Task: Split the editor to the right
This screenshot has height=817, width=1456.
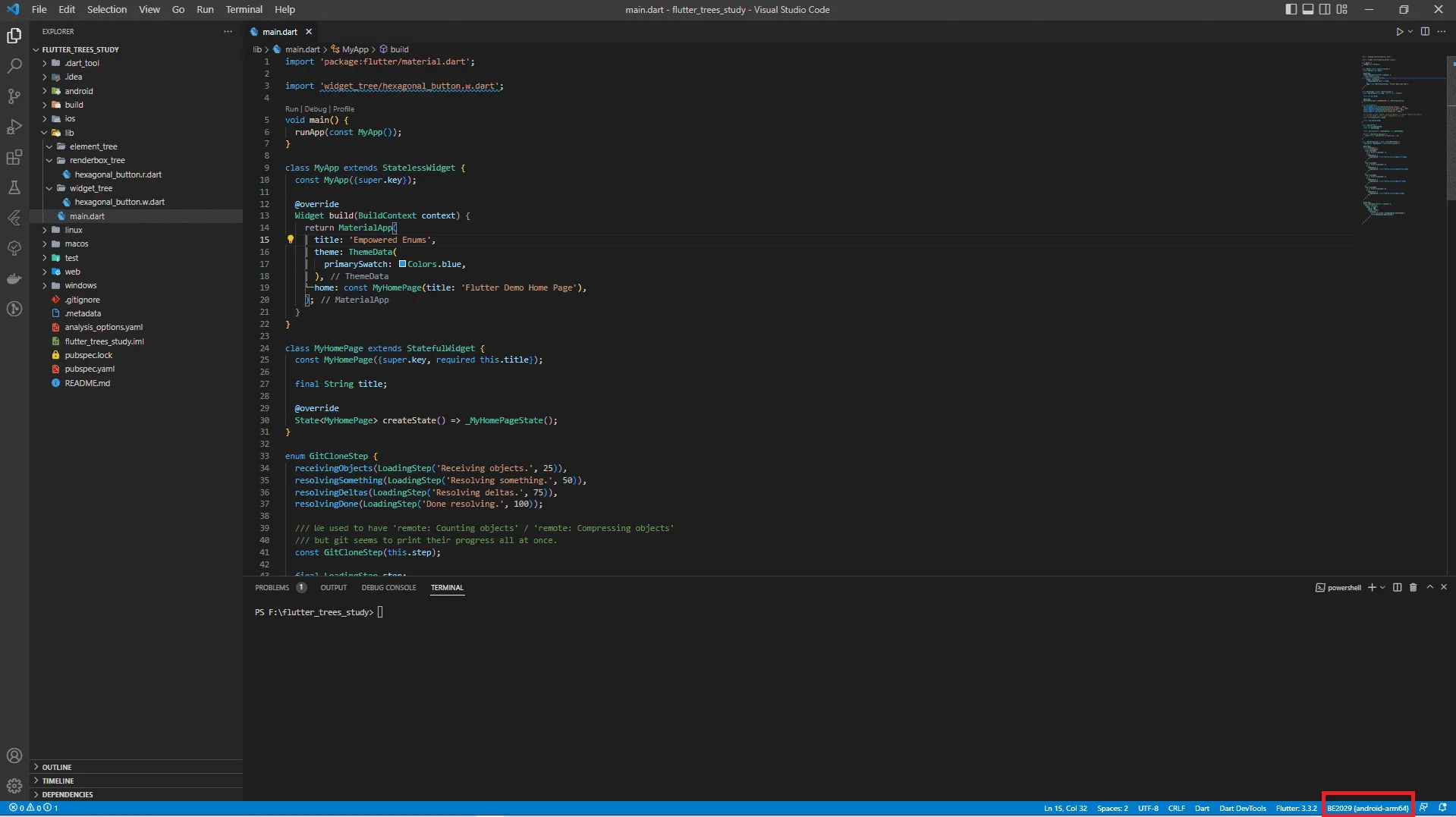Action: pos(1425,32)
